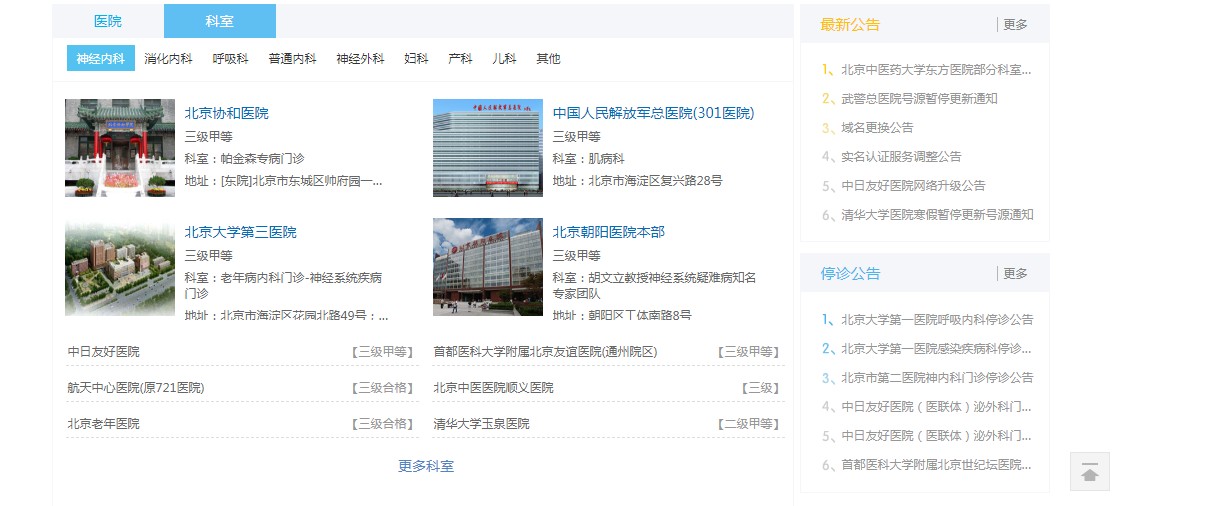This screenshot has width=1215, height=506.
Task: Choose the 消化内科 department filter
Action: [168, 59]
